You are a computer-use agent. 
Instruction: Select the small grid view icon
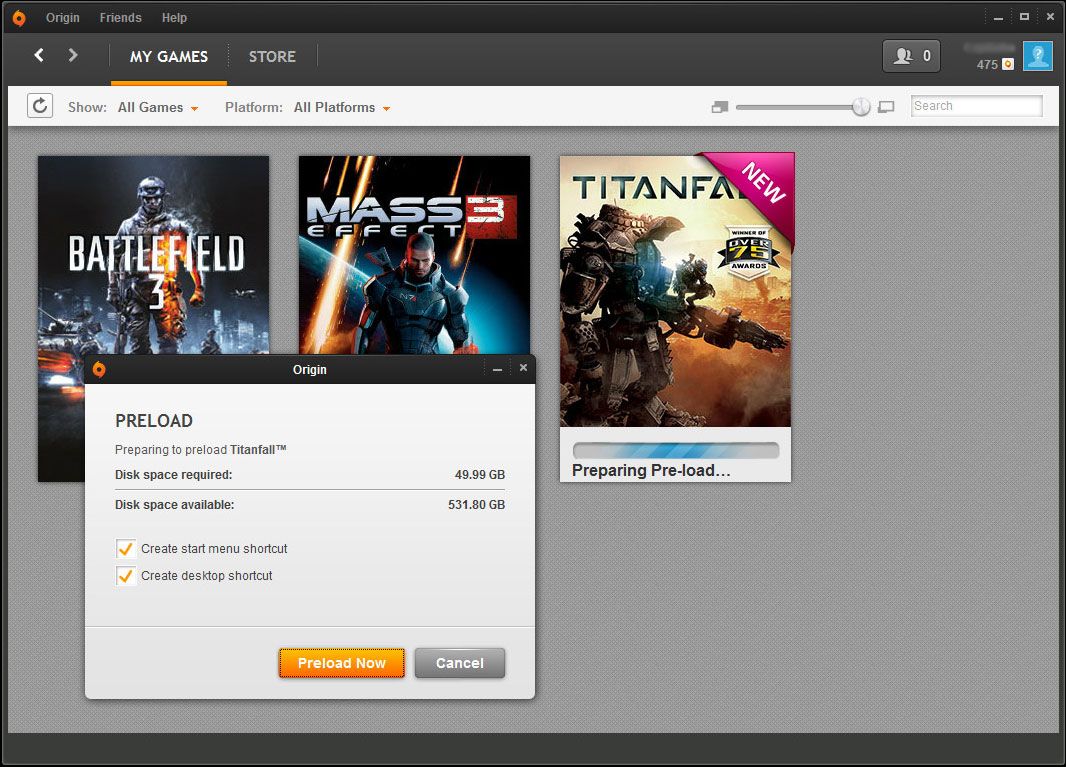click(719, 106)
